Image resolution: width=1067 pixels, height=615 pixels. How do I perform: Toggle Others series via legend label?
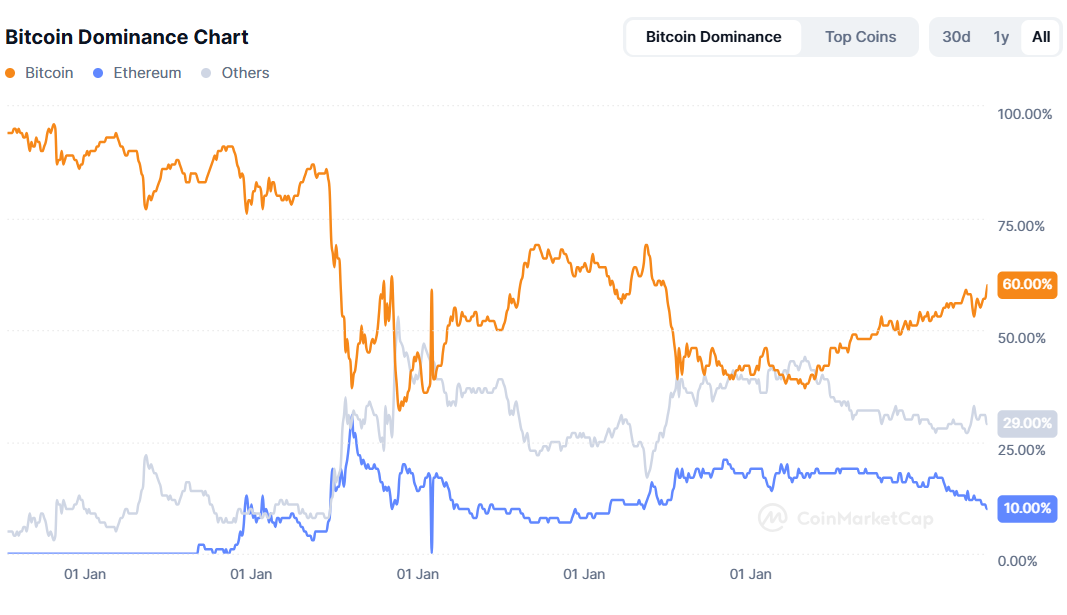[245, 73]
